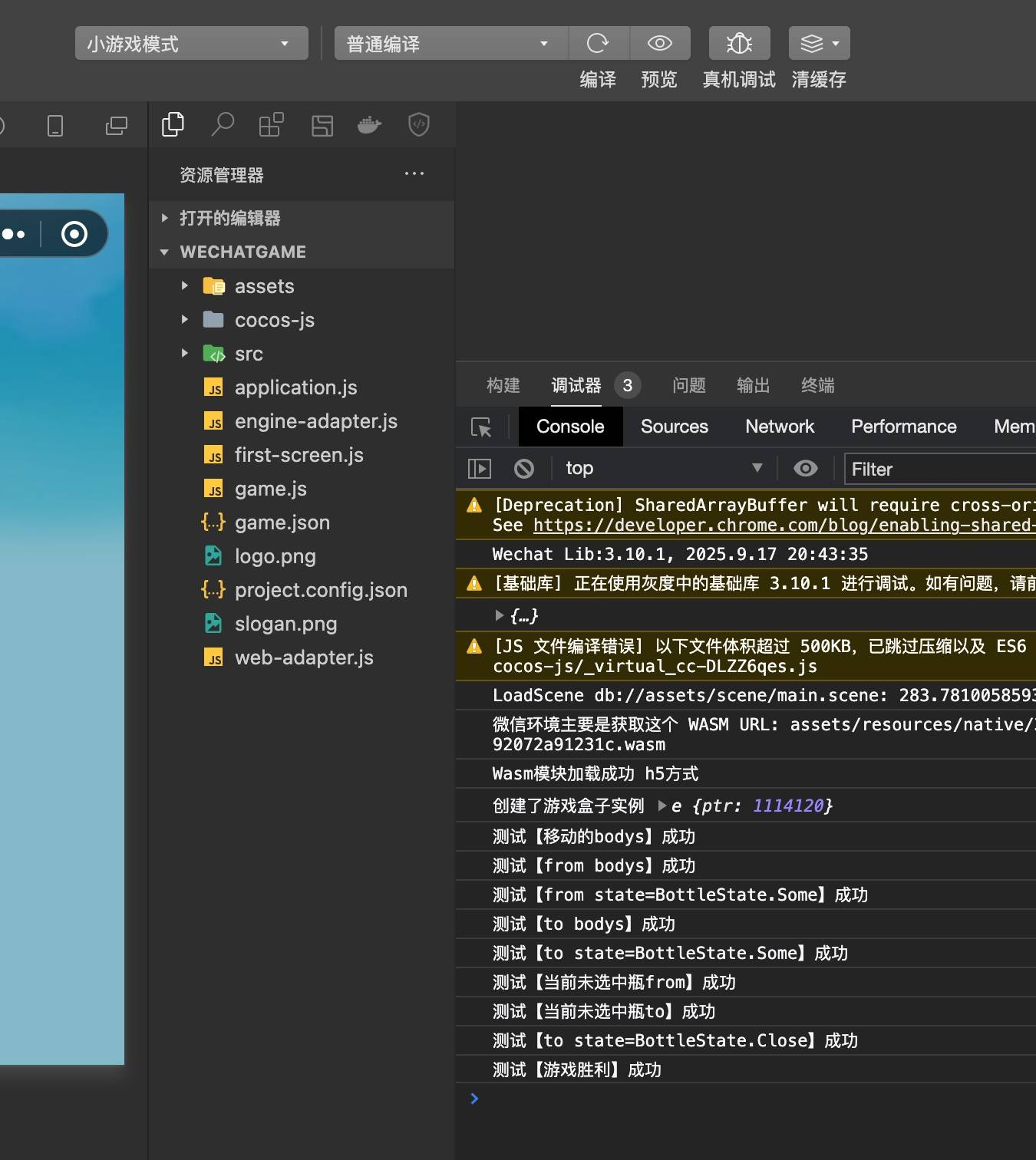Click the Docker whale icon
This screenshot has width=1036, height=1160.
(369, 124)
